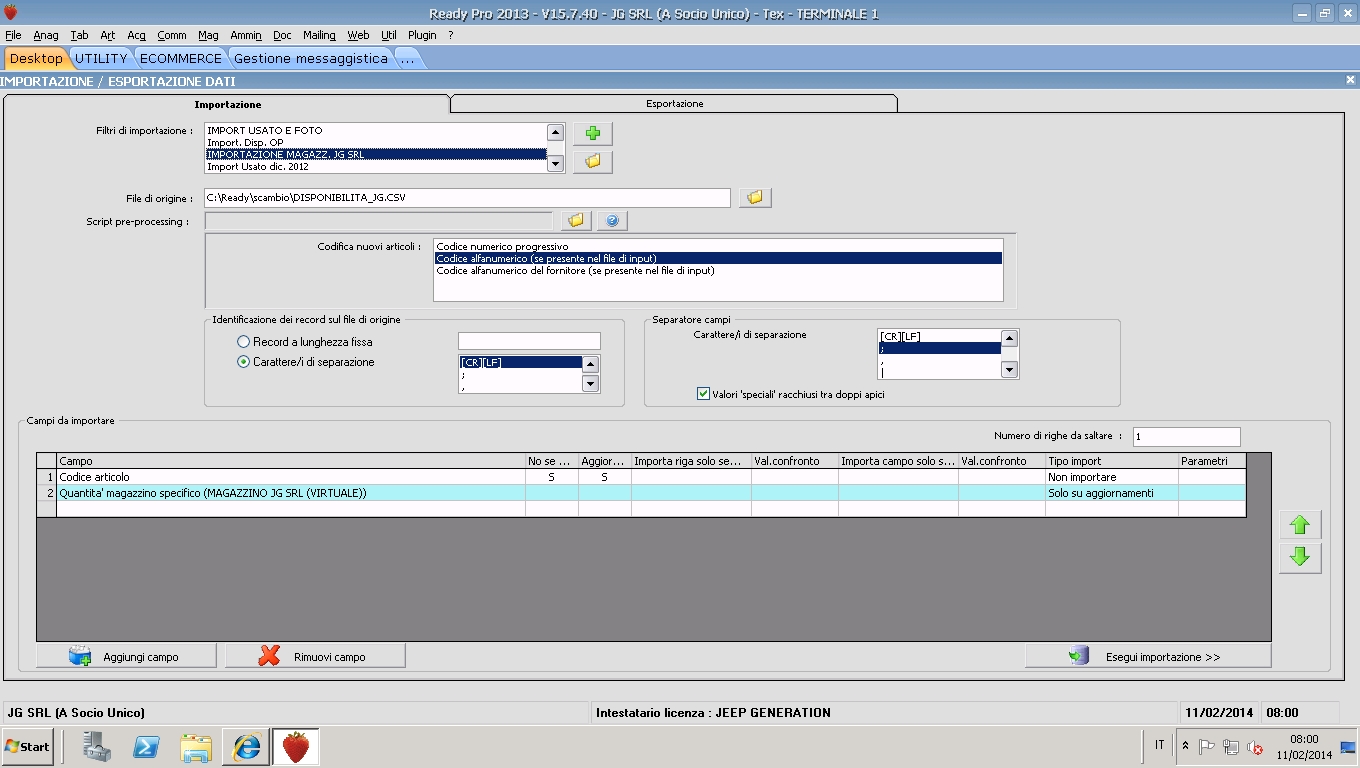The height and width of the screenshot is (768, 1360).
Task: Open the Mag menu
Action: [x=208, y=35]
